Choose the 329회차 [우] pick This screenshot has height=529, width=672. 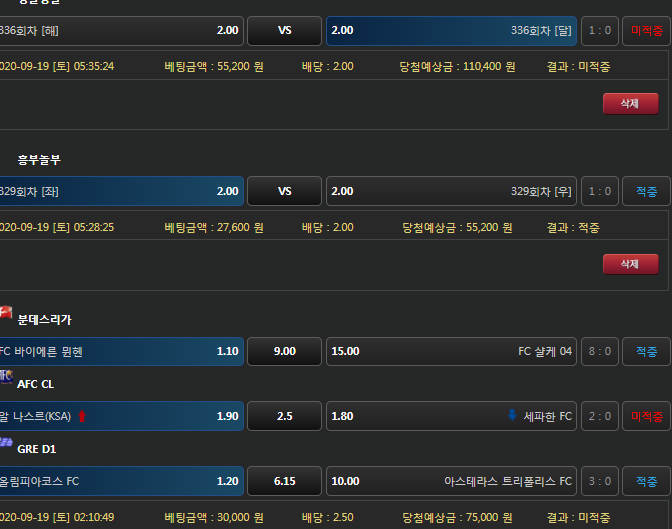point(451,191)
